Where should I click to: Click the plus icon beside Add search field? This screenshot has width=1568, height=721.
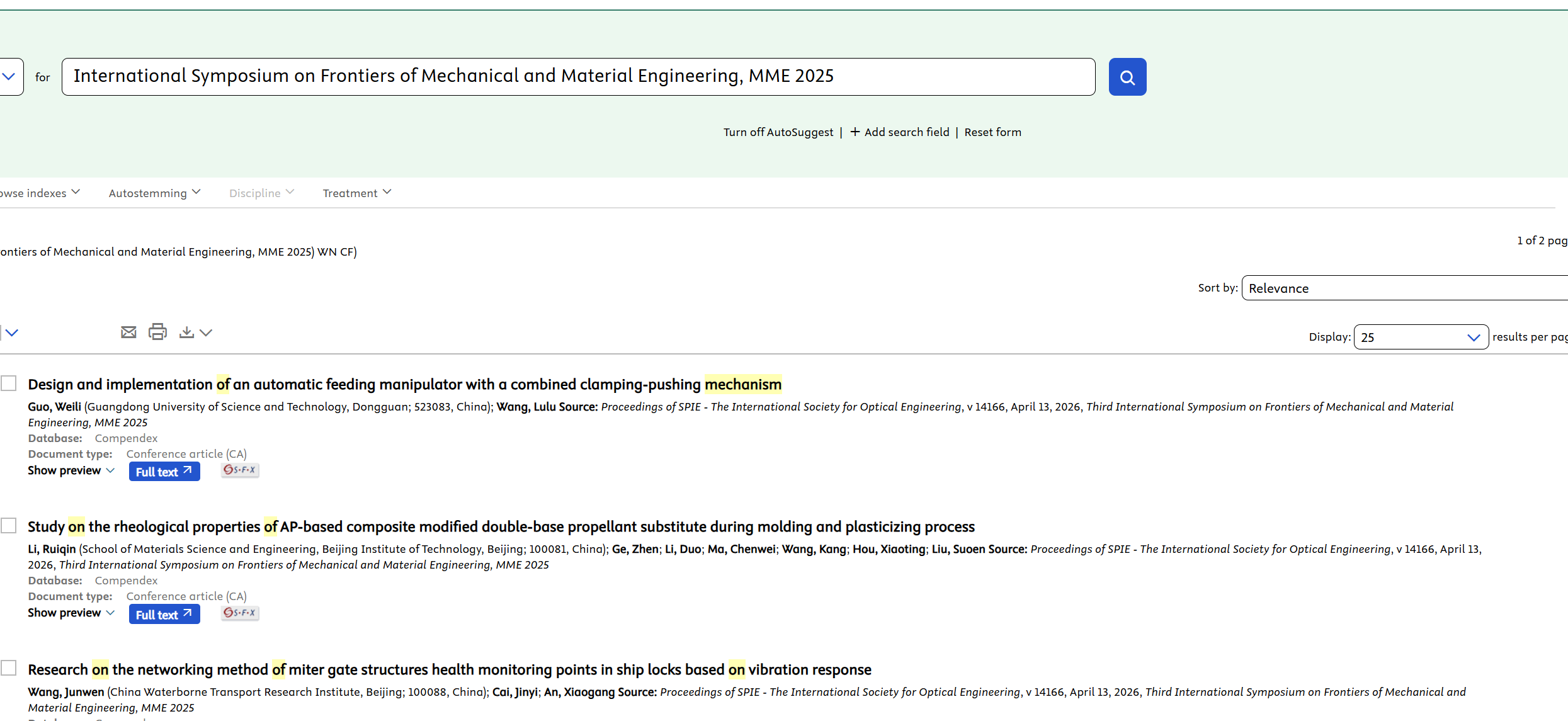tap(855, 132)
